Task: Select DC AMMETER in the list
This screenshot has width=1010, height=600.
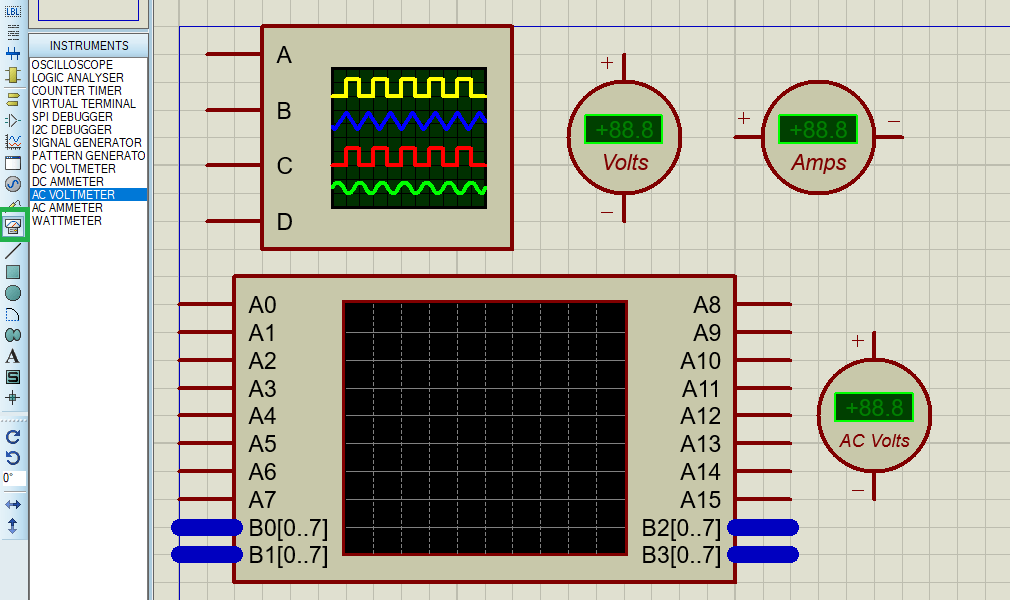Action: point(89,182)
